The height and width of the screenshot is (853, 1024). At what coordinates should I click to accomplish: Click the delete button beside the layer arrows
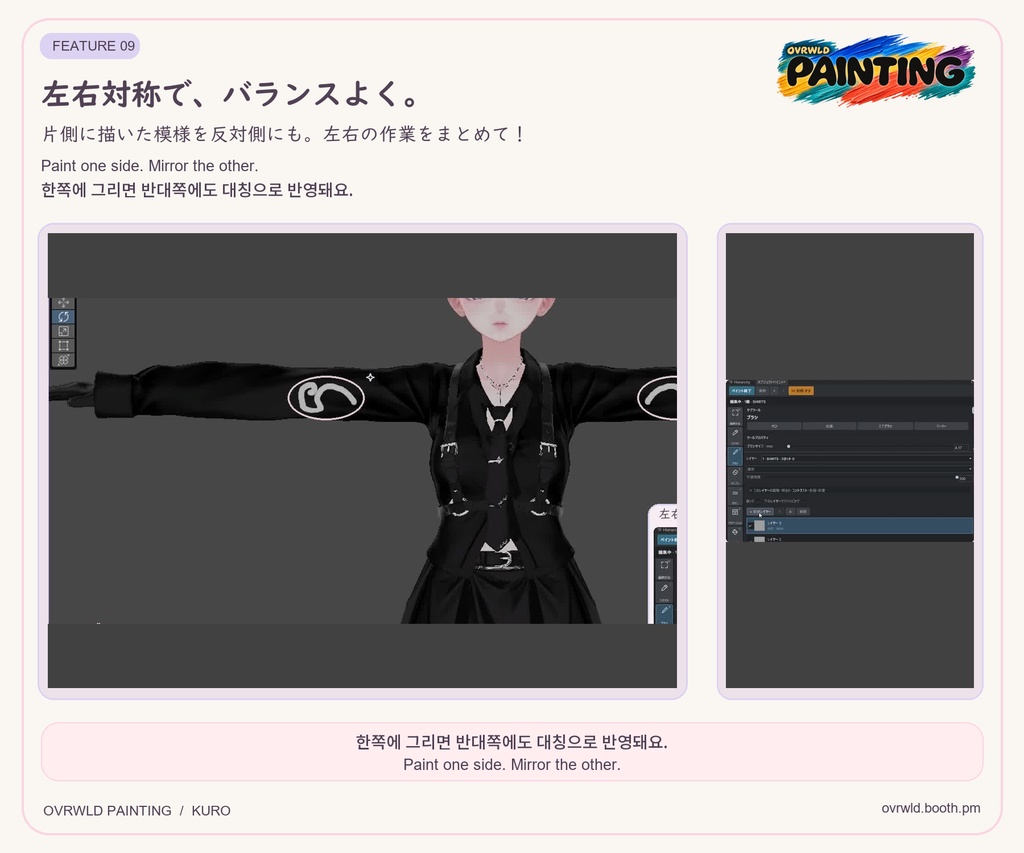point(803,511)
